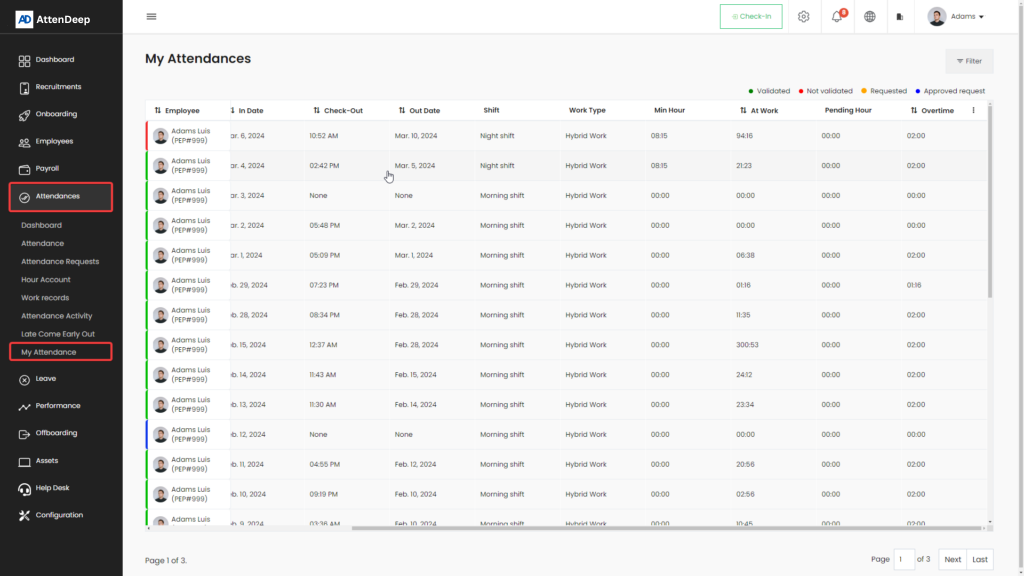Select Hour Account in sidebar submenu
The width and height of the screenshot is (1024, 576).
coord(46,280)
